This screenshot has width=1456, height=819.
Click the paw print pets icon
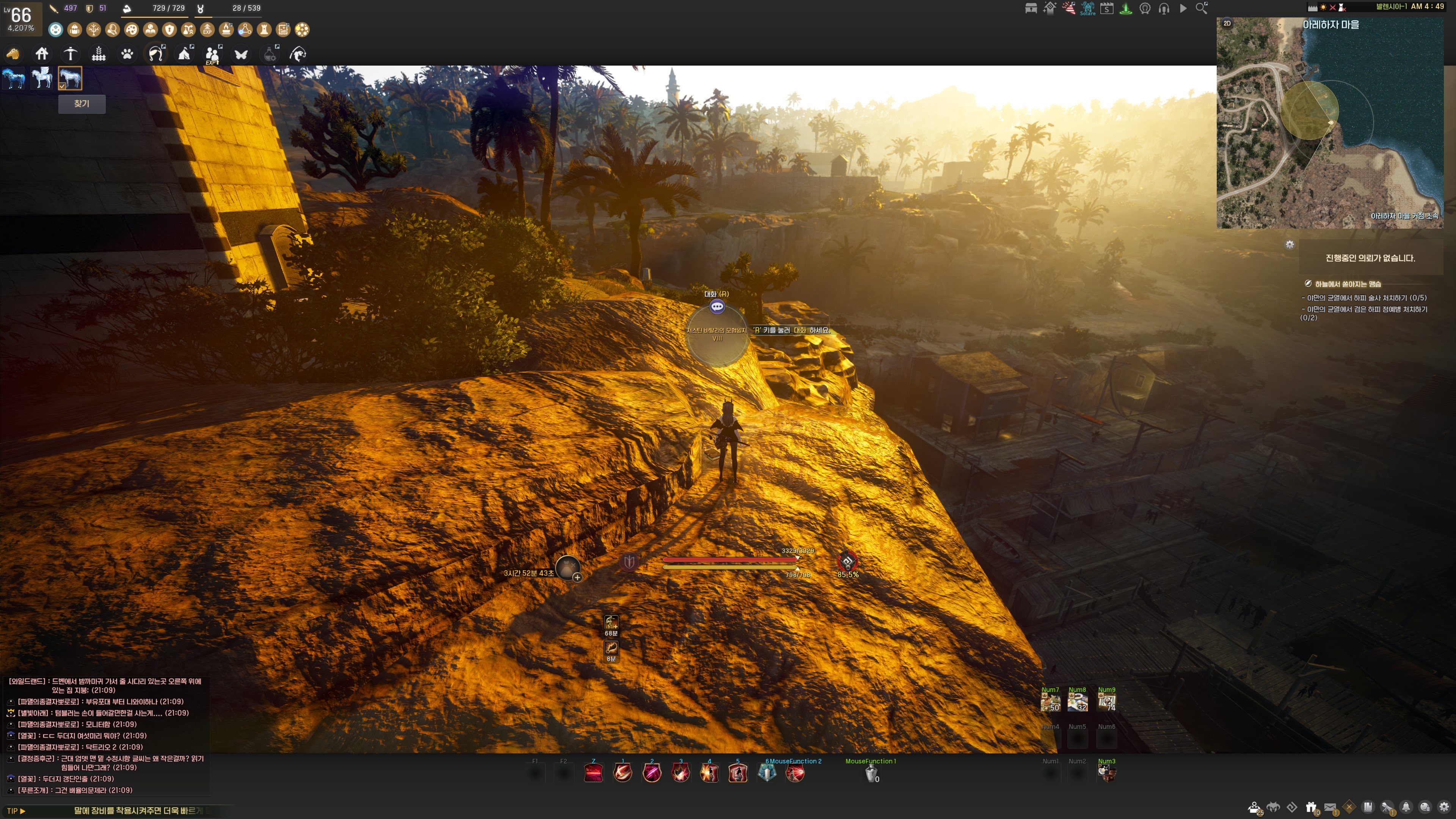127,54
